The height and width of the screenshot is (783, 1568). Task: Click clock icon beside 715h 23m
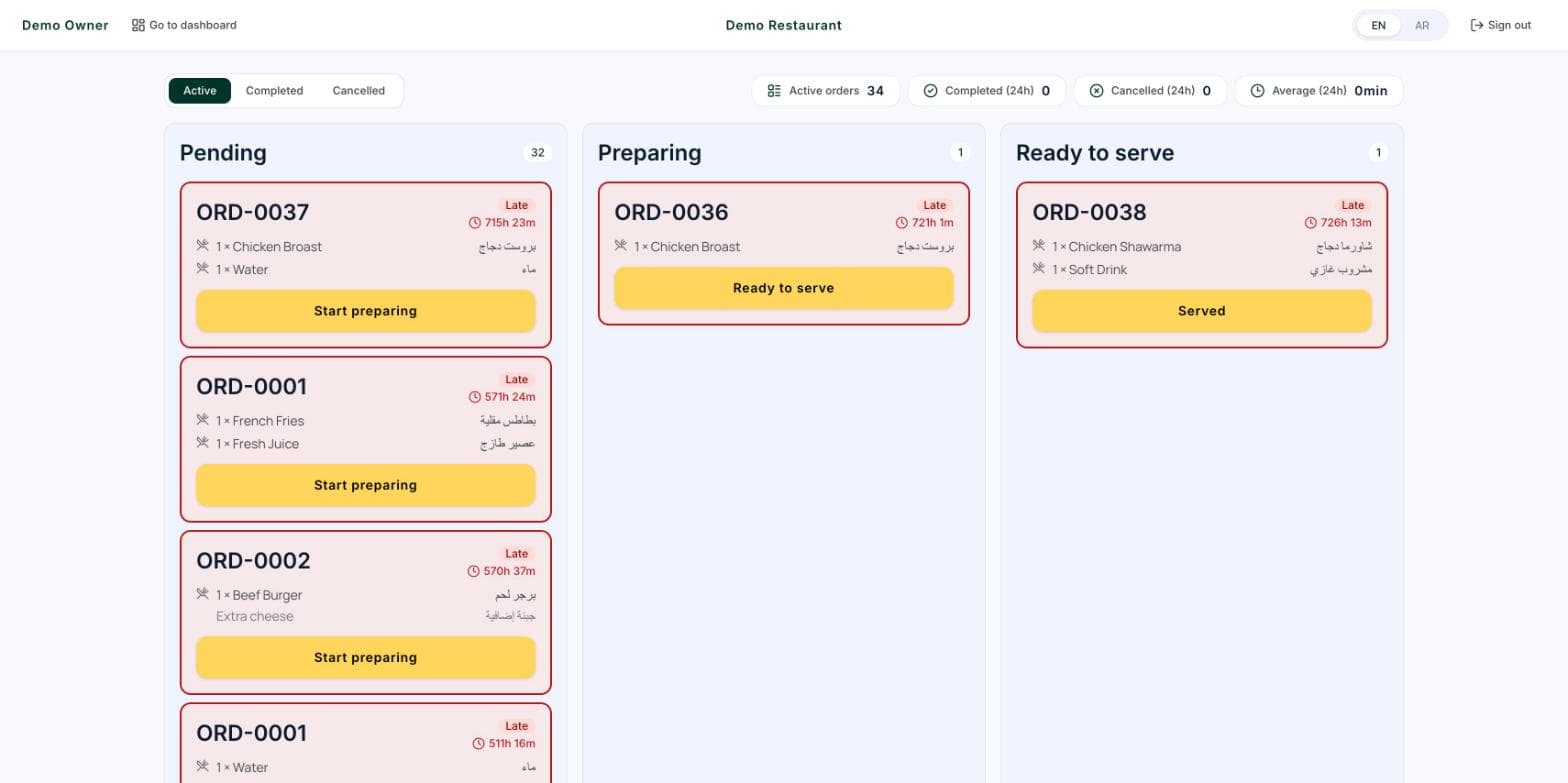474,223
